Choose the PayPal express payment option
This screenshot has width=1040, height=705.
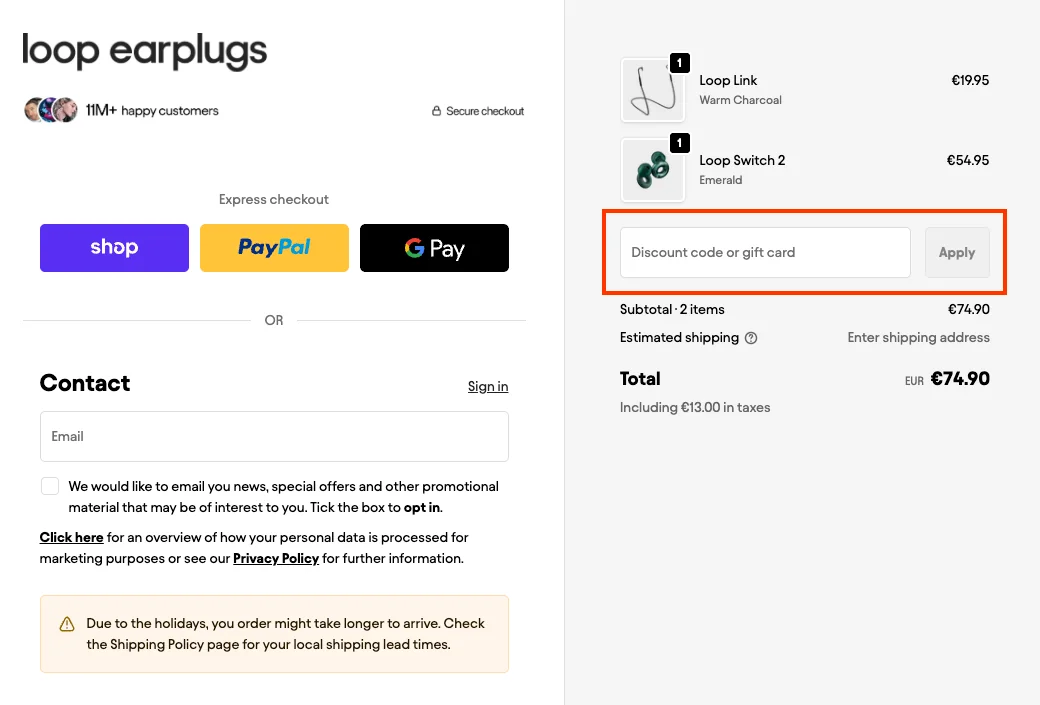coord(274,247)
